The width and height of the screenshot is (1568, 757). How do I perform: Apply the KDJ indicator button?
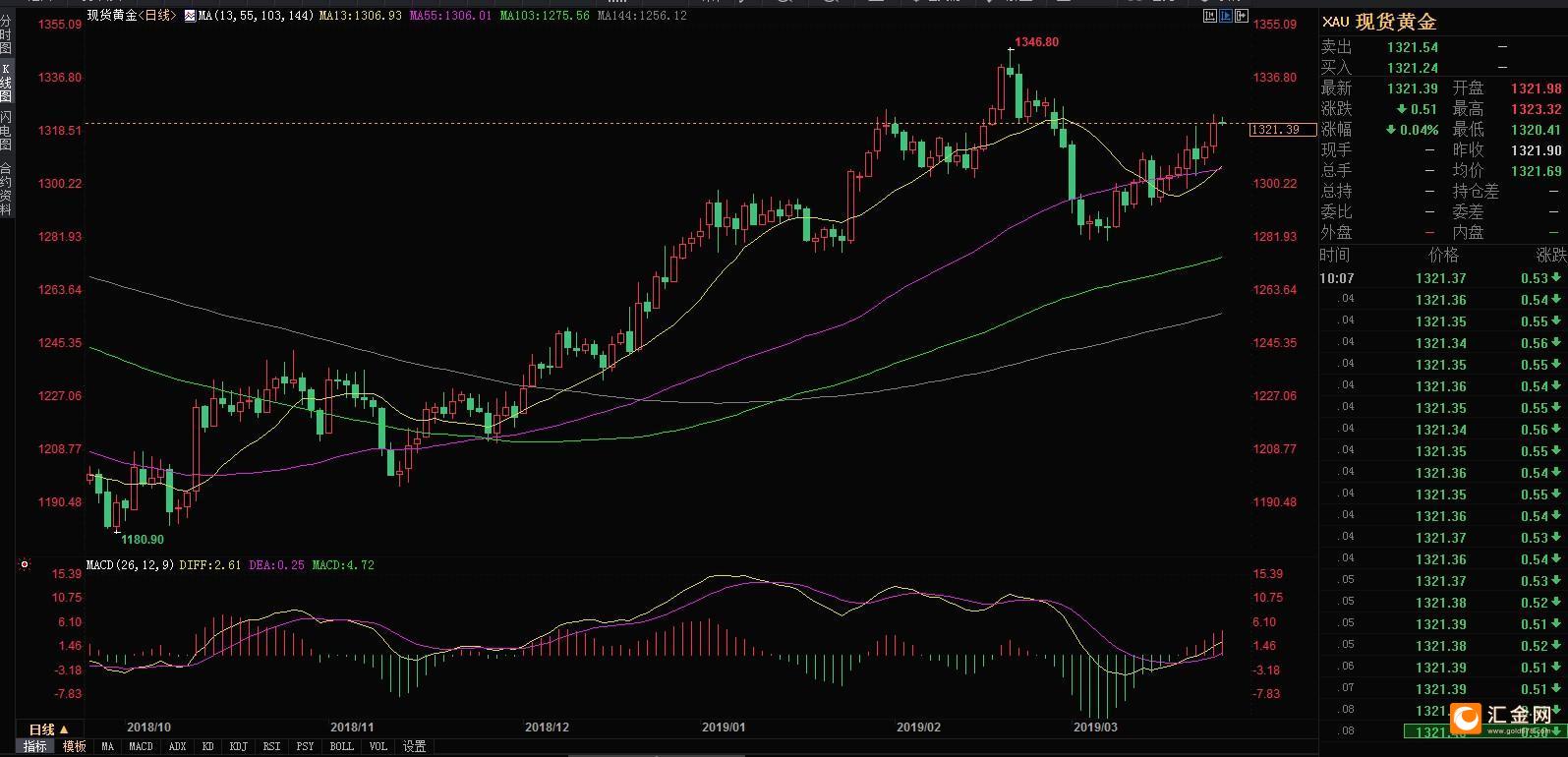238,747
